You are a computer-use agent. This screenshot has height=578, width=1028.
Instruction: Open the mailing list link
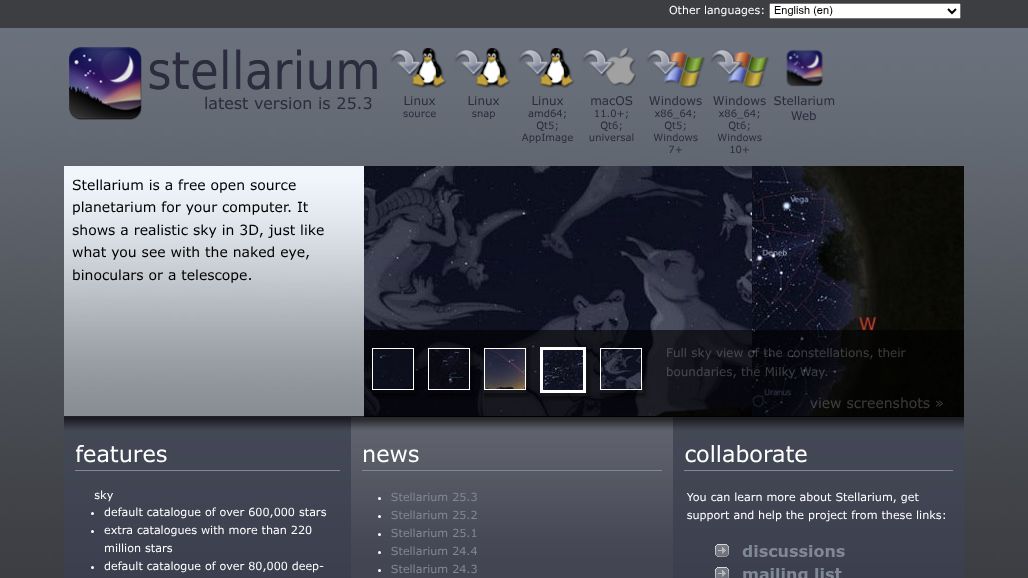point(791,571)
